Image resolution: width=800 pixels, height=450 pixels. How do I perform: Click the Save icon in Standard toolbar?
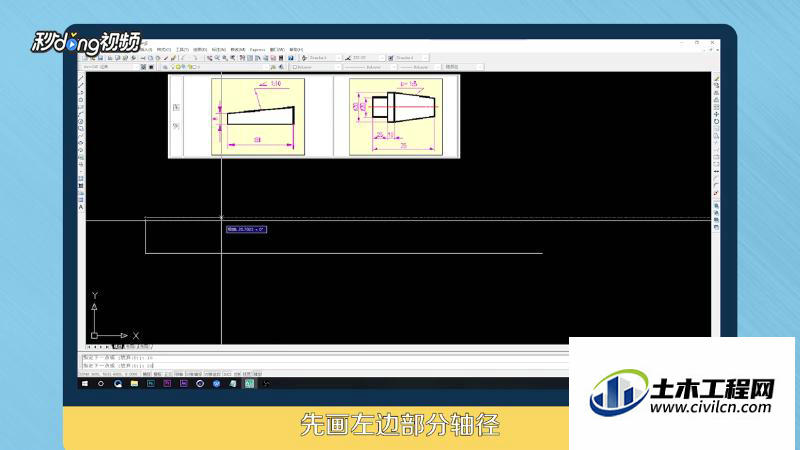[101, 58]
